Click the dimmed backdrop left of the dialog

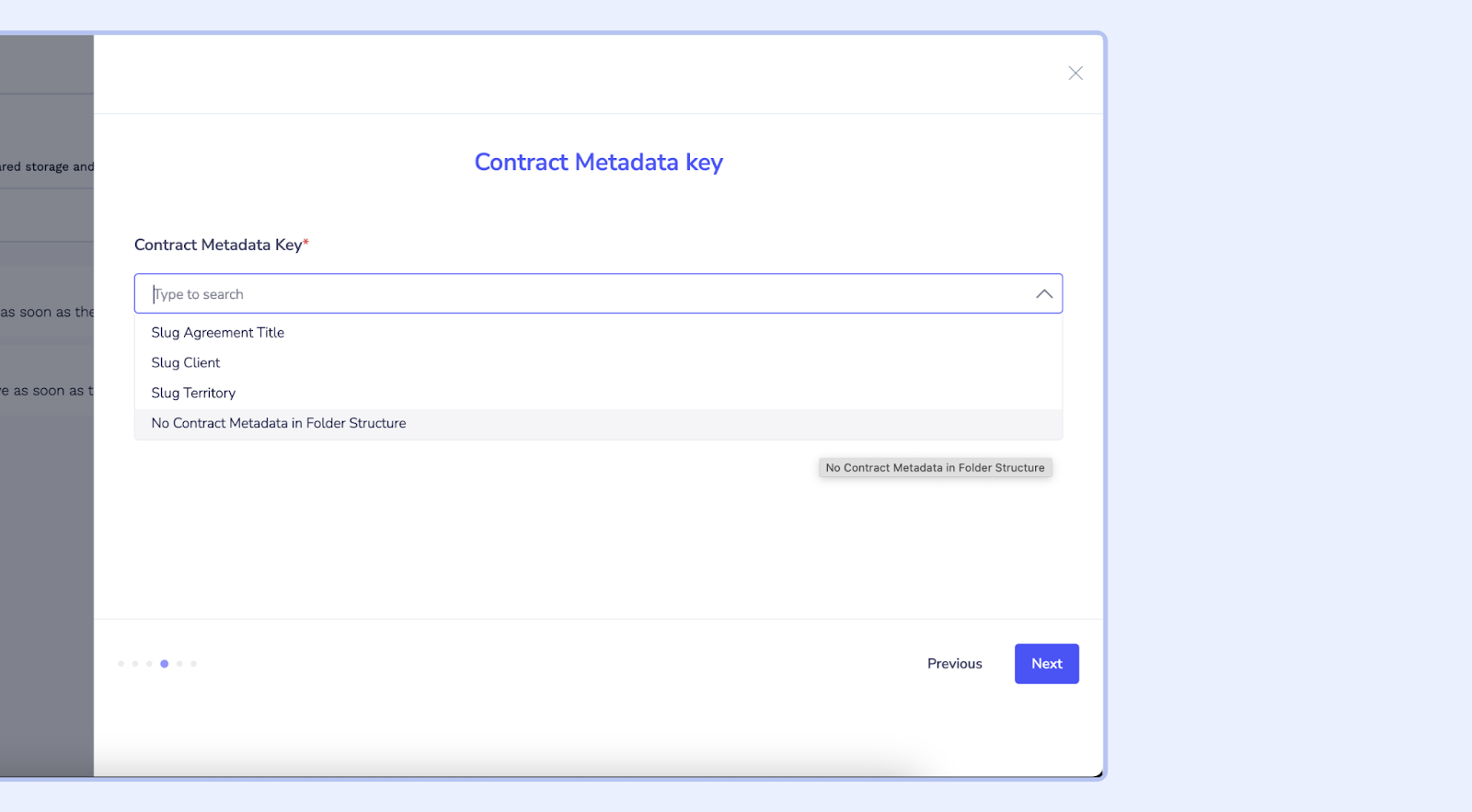click(x=46, y=552)
